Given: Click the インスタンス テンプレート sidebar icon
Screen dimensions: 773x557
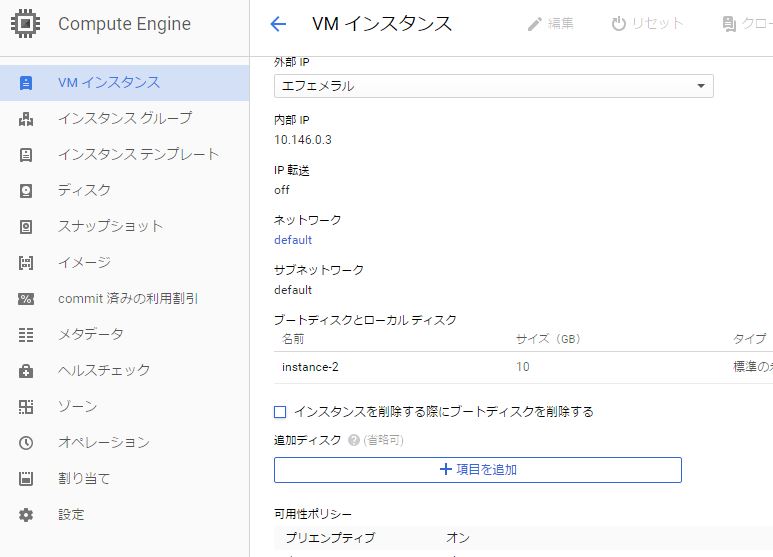Looking at the screenshot, I should click(x=26, y=155).
